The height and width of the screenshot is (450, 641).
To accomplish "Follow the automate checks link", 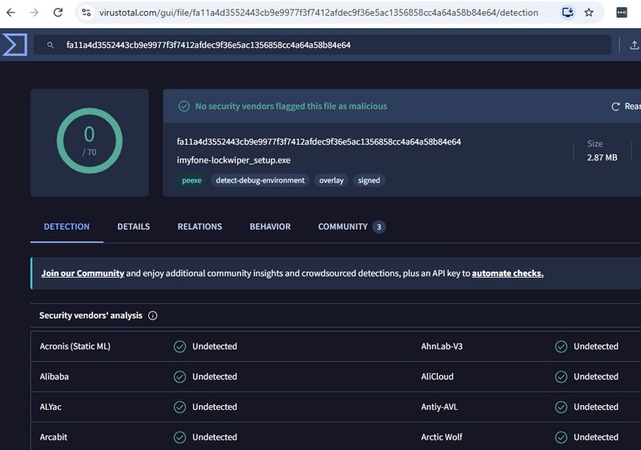I will pos(508,273).
